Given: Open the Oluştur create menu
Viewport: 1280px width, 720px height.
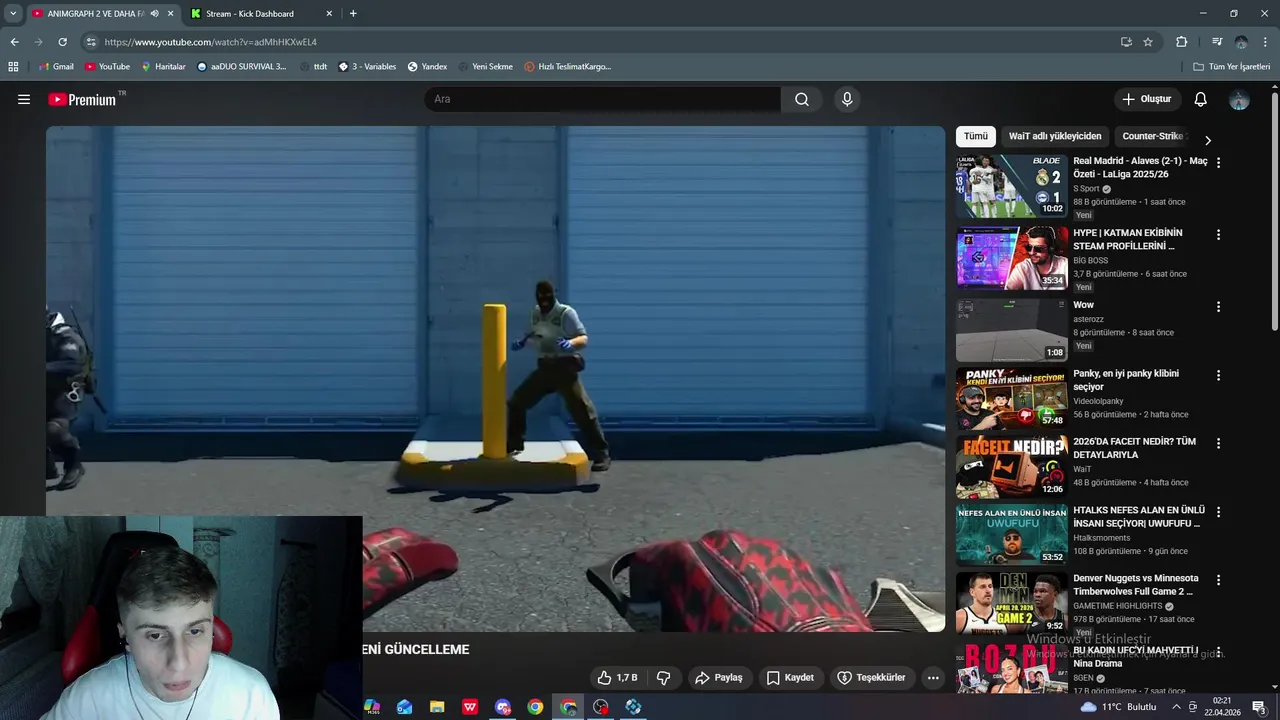Looking at the screenshot, I should (x=1147, y=99).
